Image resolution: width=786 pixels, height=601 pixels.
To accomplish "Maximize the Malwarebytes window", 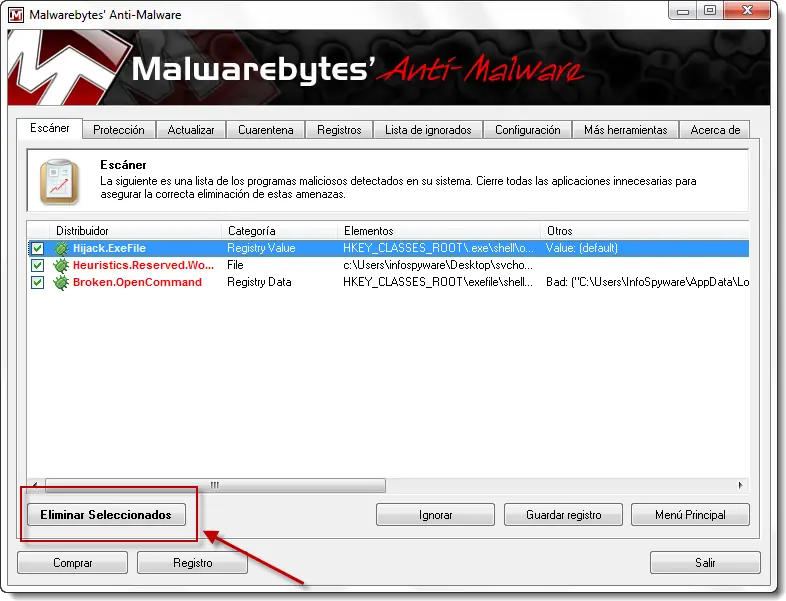I will click(710, 11).
